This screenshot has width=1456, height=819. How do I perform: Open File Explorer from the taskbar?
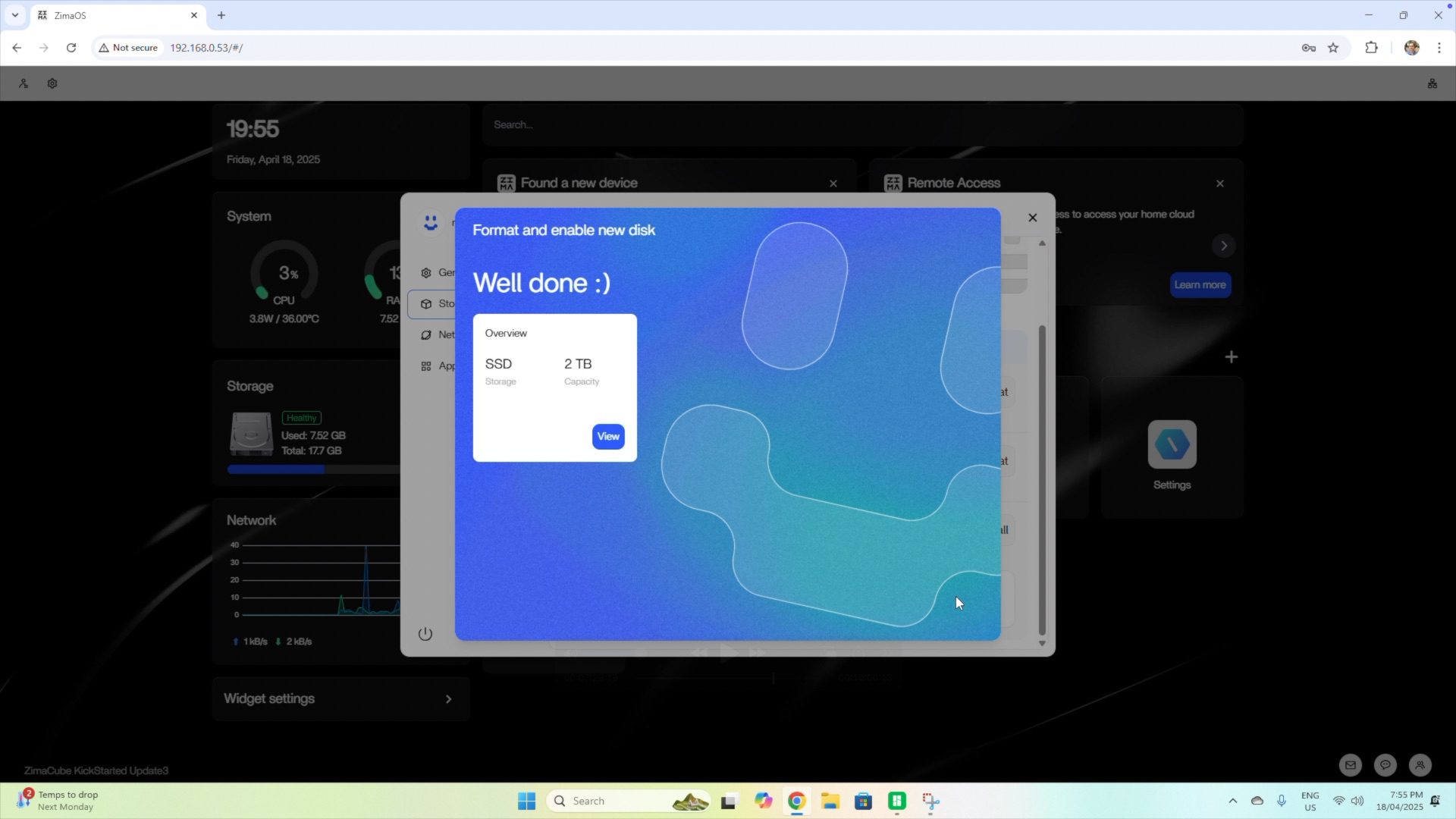[830, 802]
